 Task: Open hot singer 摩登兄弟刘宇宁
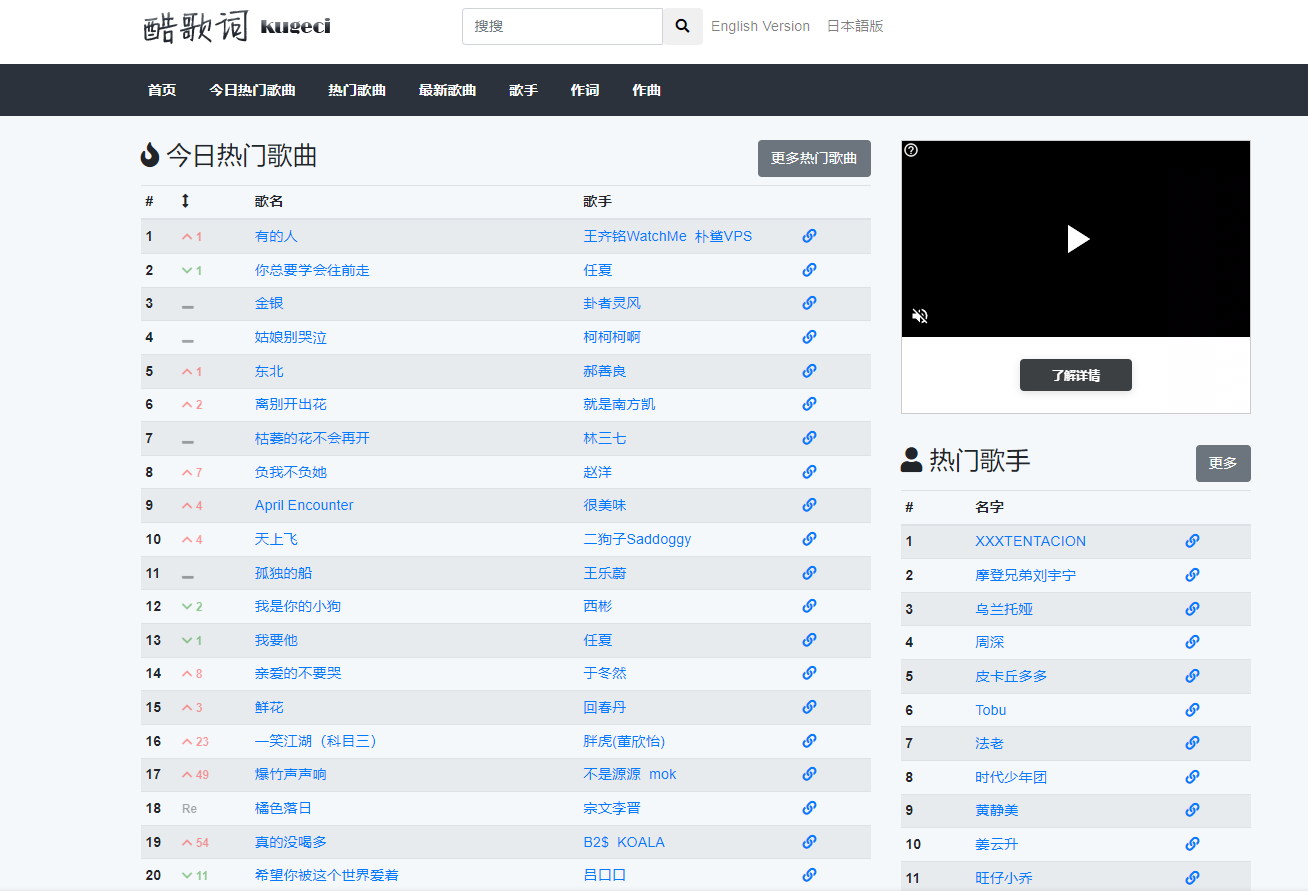[1025, 575]
